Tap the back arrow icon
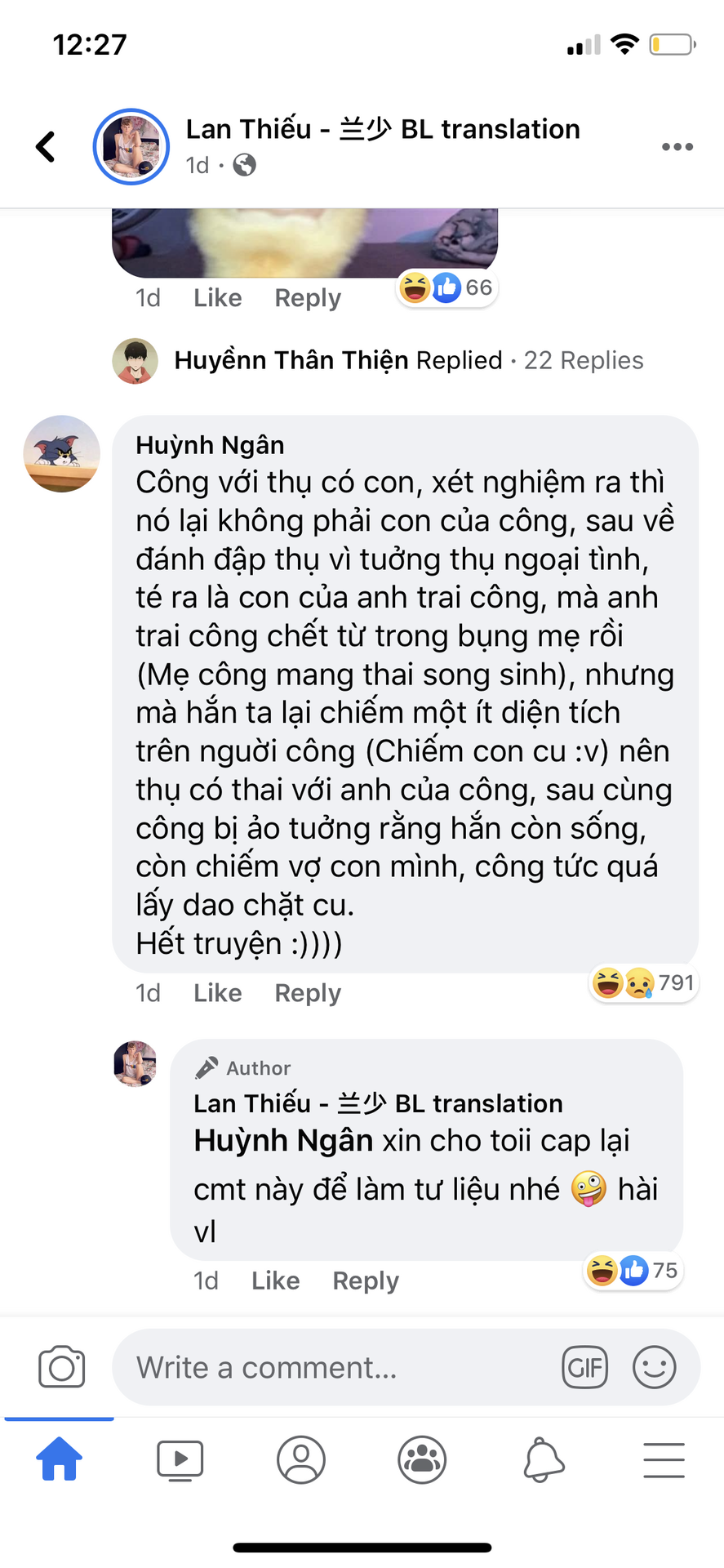 click(47, 147)
